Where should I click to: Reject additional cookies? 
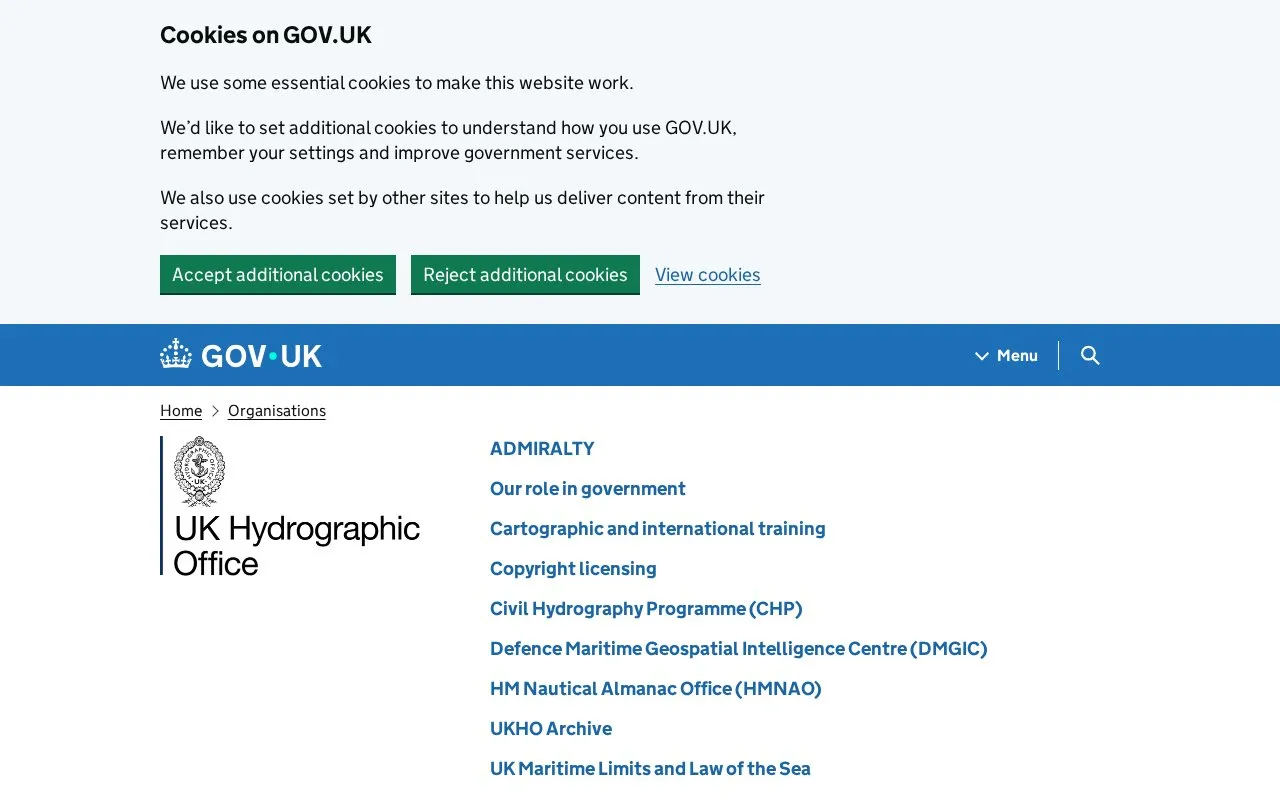click(x=525, y=274)
